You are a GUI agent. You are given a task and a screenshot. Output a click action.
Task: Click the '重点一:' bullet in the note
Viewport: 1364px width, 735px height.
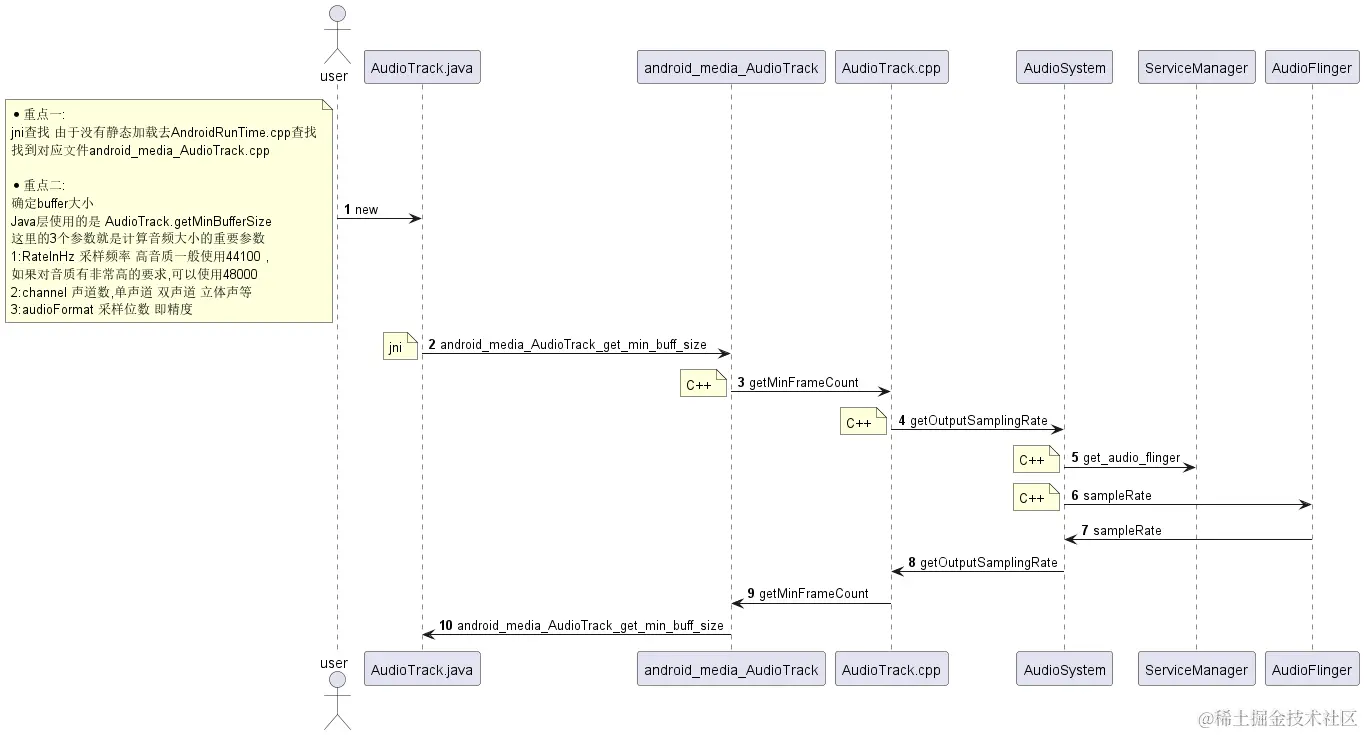point(39,115)
